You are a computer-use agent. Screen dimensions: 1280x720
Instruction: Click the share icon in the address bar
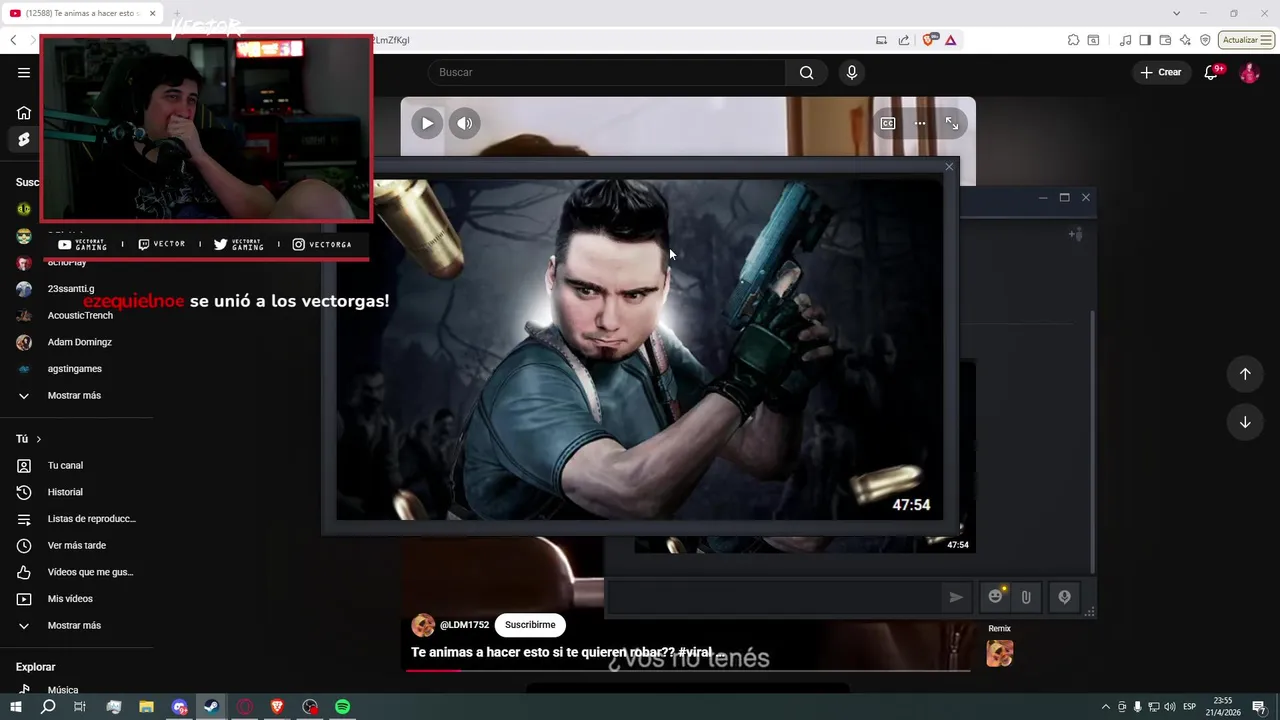[904, 40]
